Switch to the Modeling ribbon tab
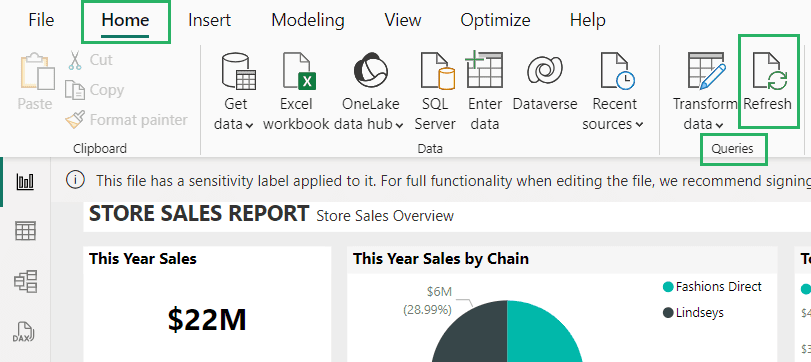Screen dimensions: 811x362 (x=308, y=21)
